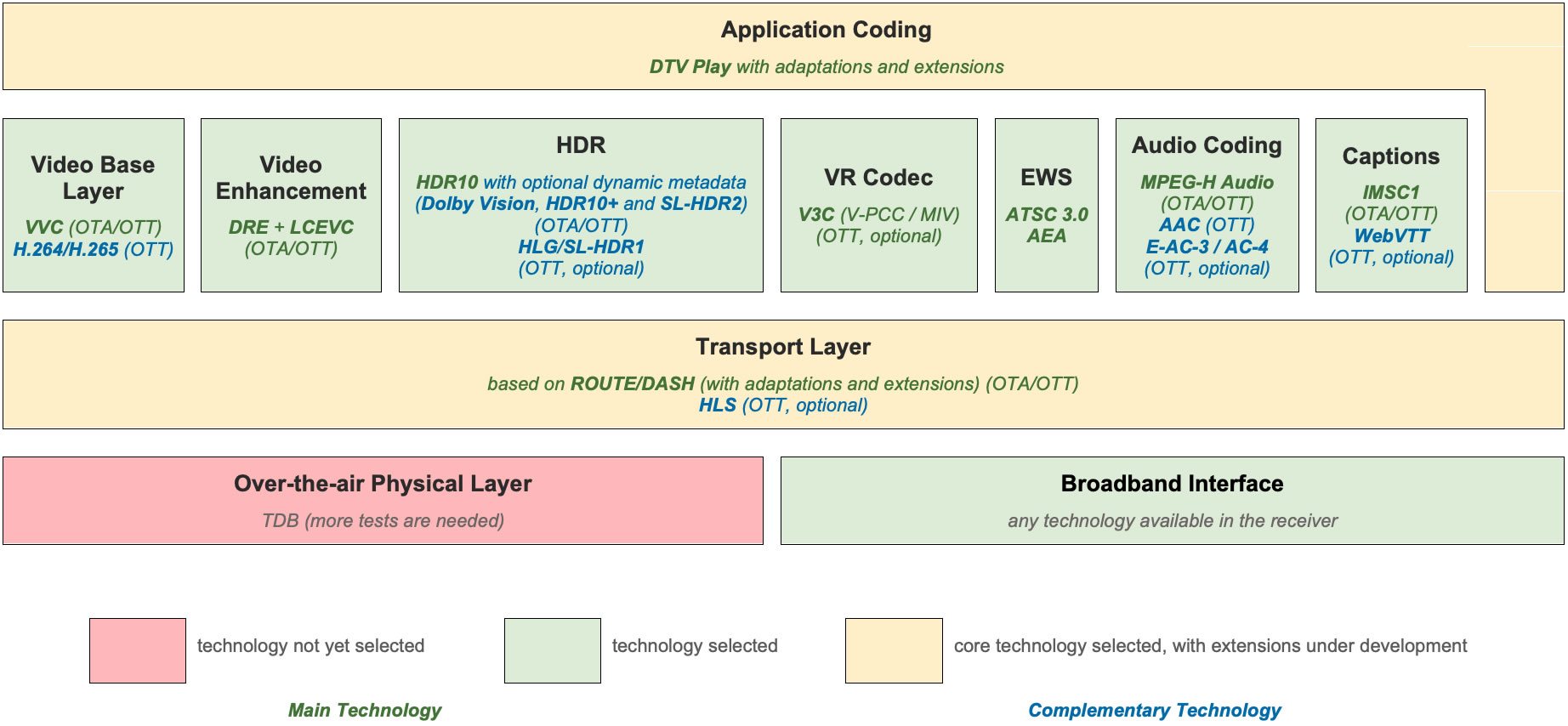Click the 'Complementary Technology' legend label

(1154, 710)
